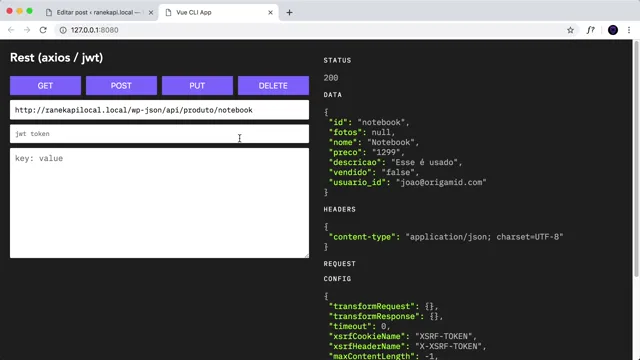The image size is (640, 360).
Task: Select the "transformResponse" config line
Action: coord(386,316)
